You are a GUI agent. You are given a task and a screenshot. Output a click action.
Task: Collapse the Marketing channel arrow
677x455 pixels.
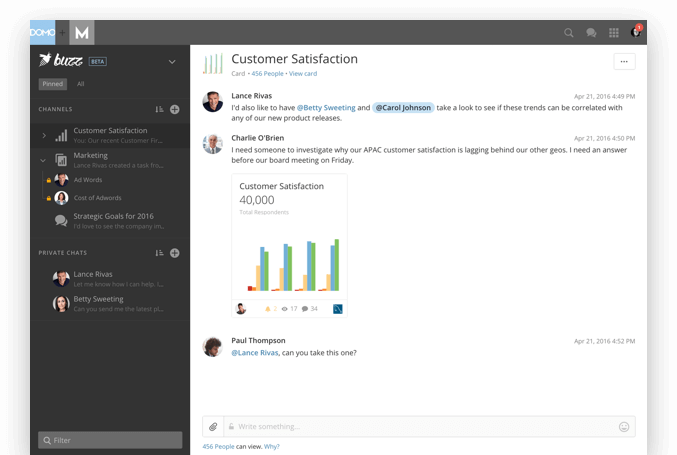tap(43, 160)
